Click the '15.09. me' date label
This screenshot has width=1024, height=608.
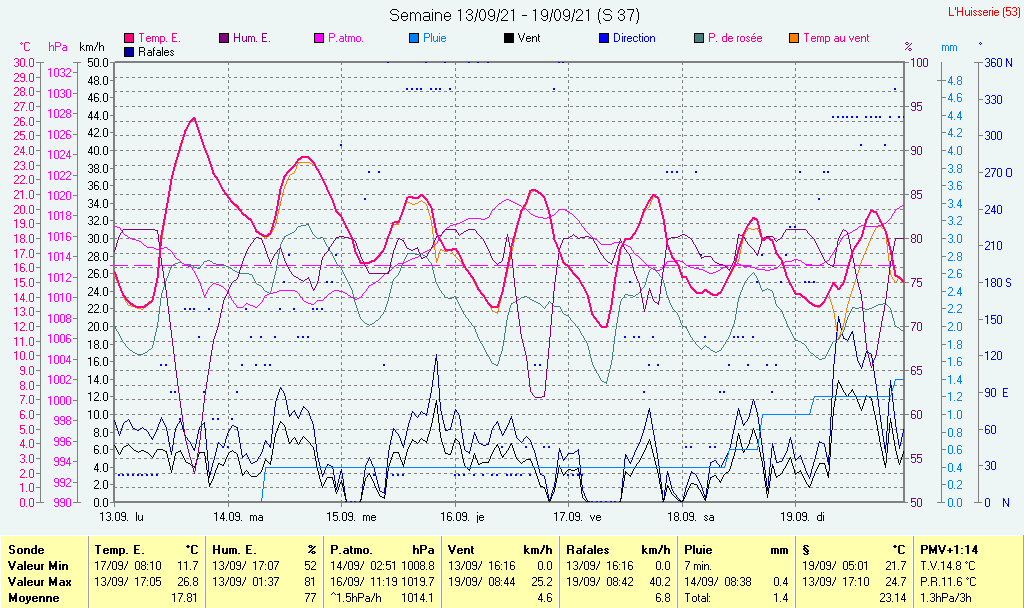pyautogui.click(x=351, y=517)
